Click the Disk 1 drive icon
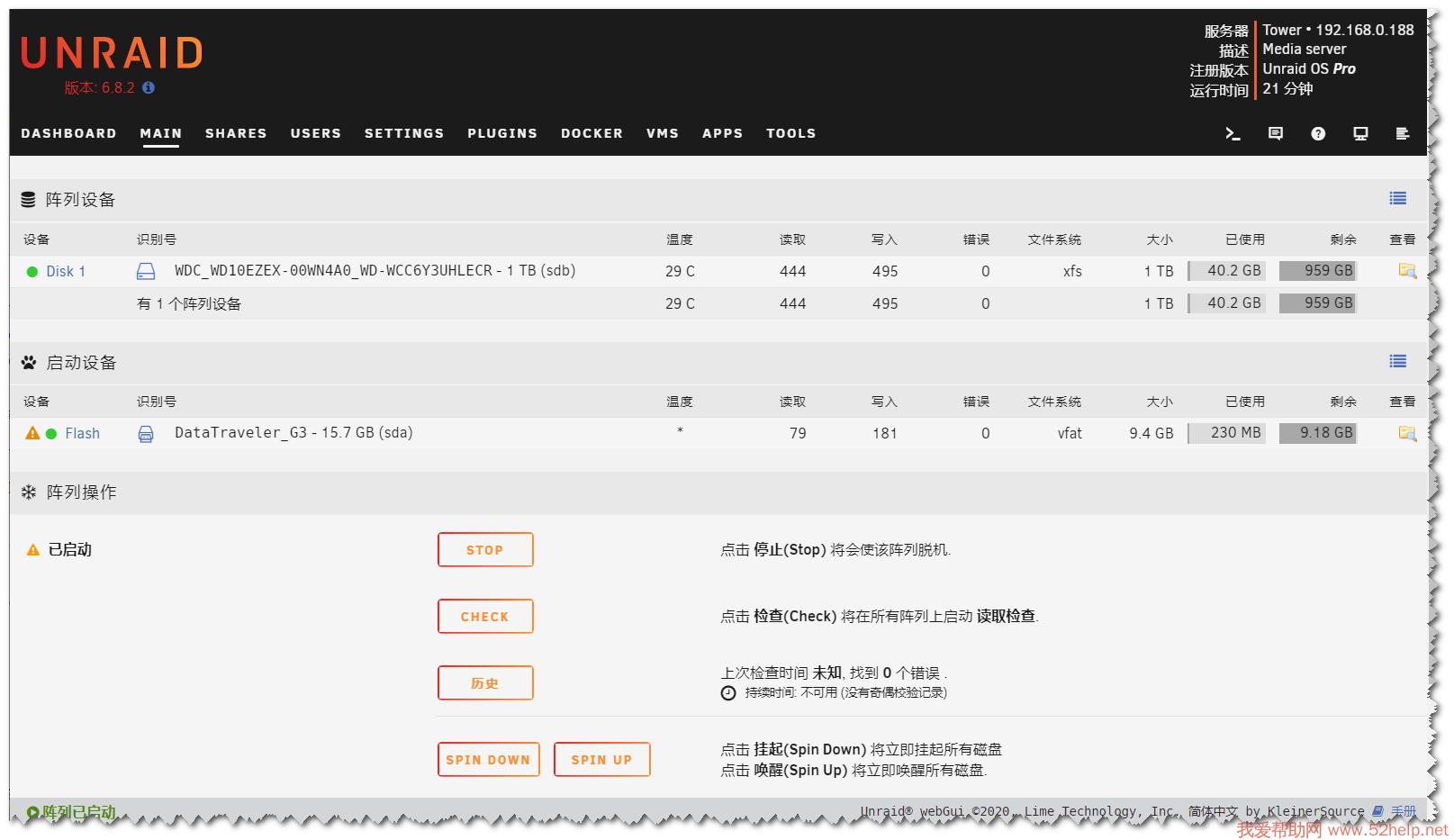This screenshot has width=1454, height=840. point(146,271)
